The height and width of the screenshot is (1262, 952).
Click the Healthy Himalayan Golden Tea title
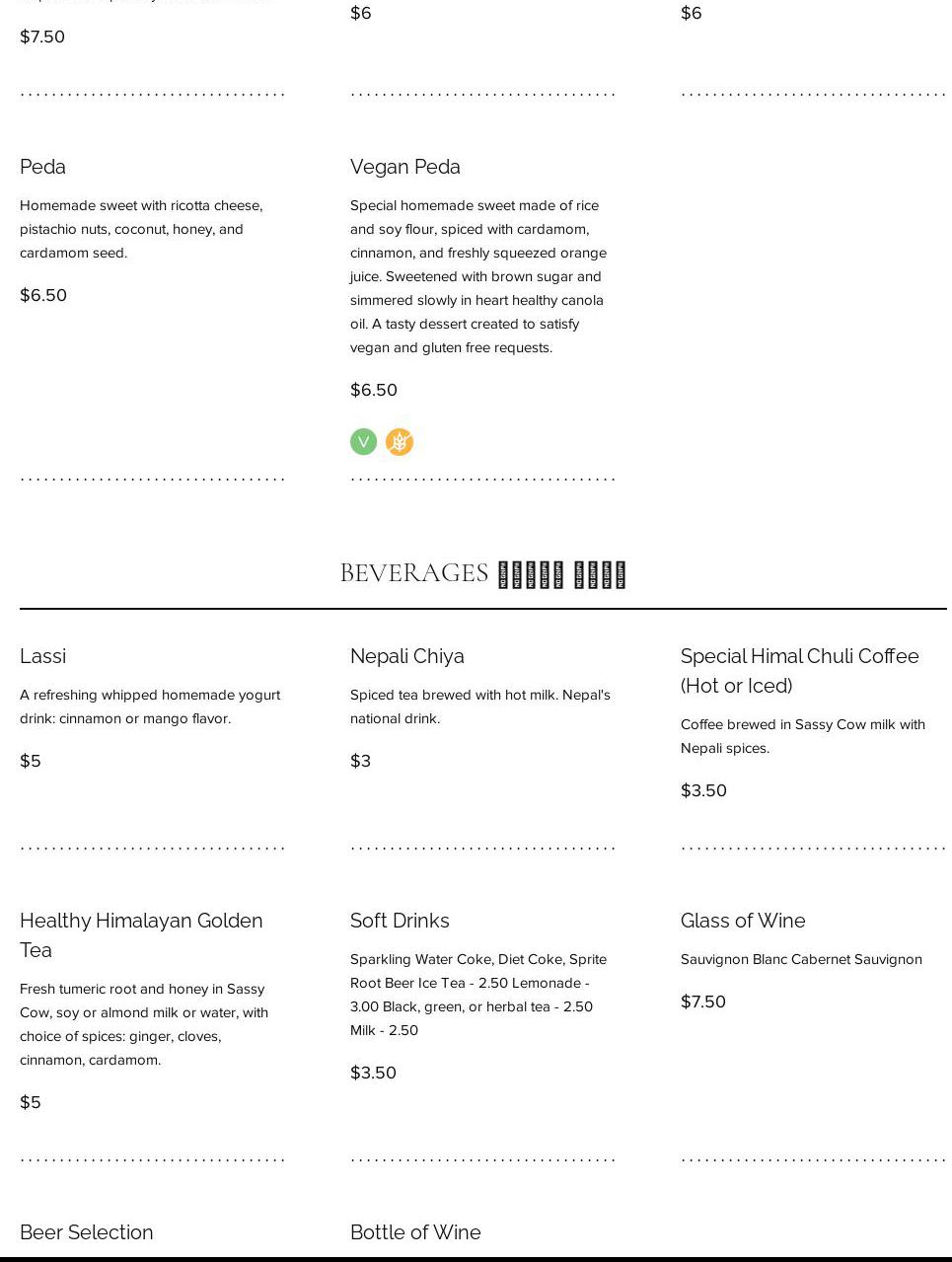(x=141, y=934)
